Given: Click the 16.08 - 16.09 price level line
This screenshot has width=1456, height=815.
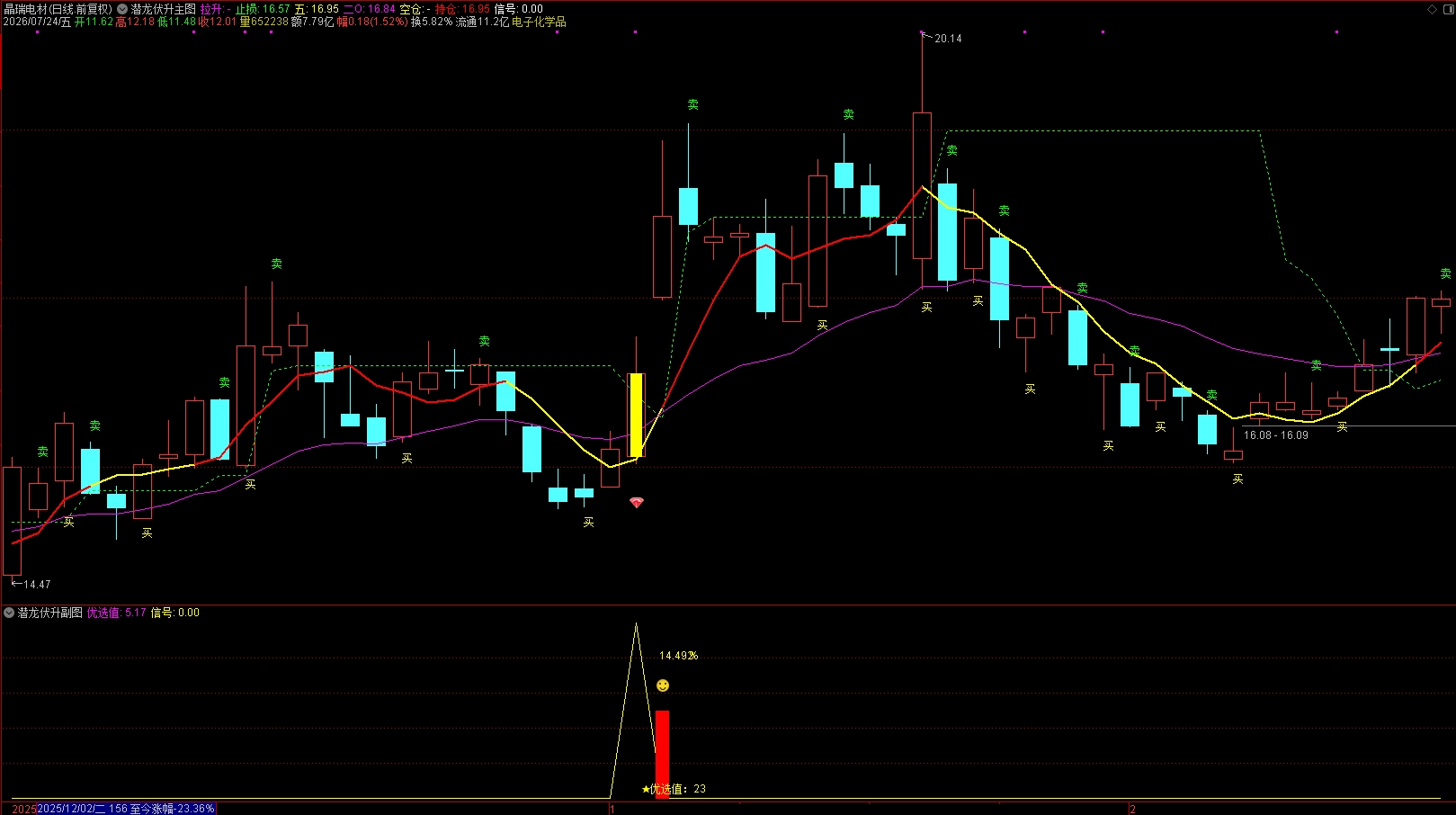Looking at the screenshot, I should point(1276,434).
